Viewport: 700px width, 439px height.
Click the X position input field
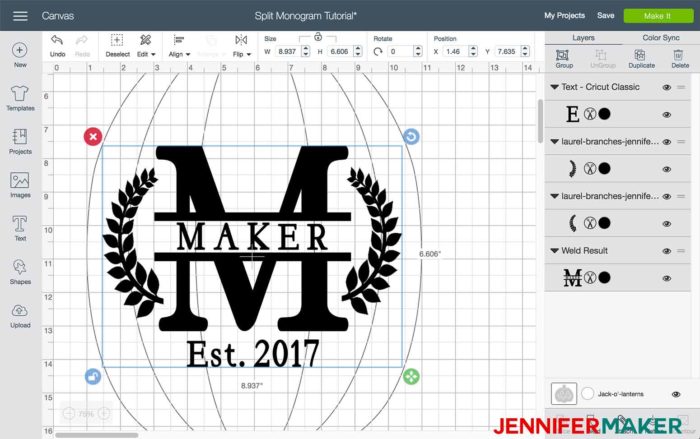pyautogui.click(x=455, y=51)
